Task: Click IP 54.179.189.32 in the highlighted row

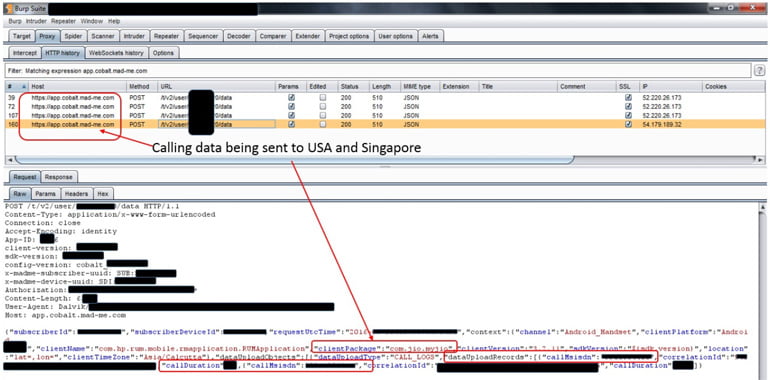Action: 661,125
